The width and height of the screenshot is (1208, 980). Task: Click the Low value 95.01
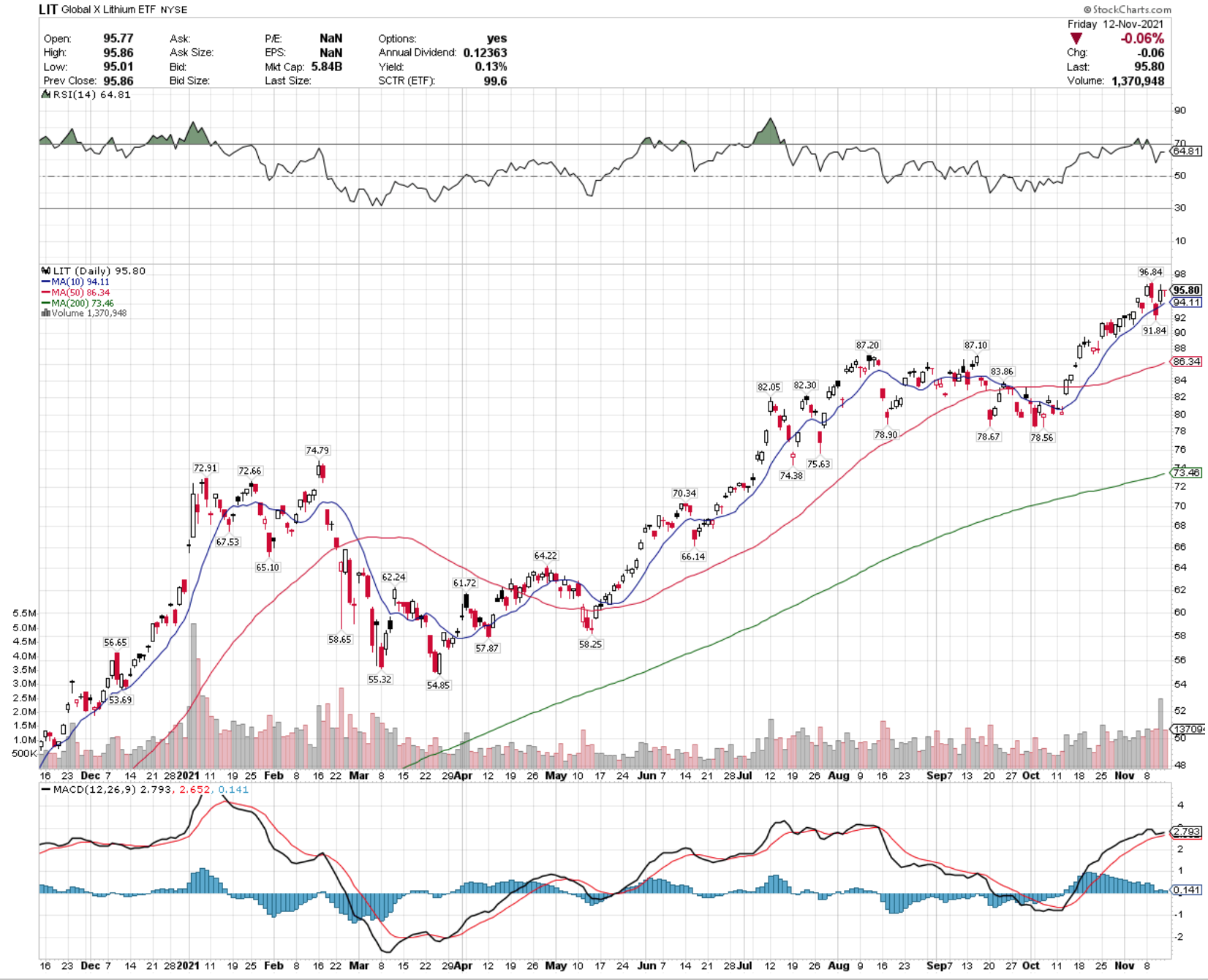pos(118,67)
